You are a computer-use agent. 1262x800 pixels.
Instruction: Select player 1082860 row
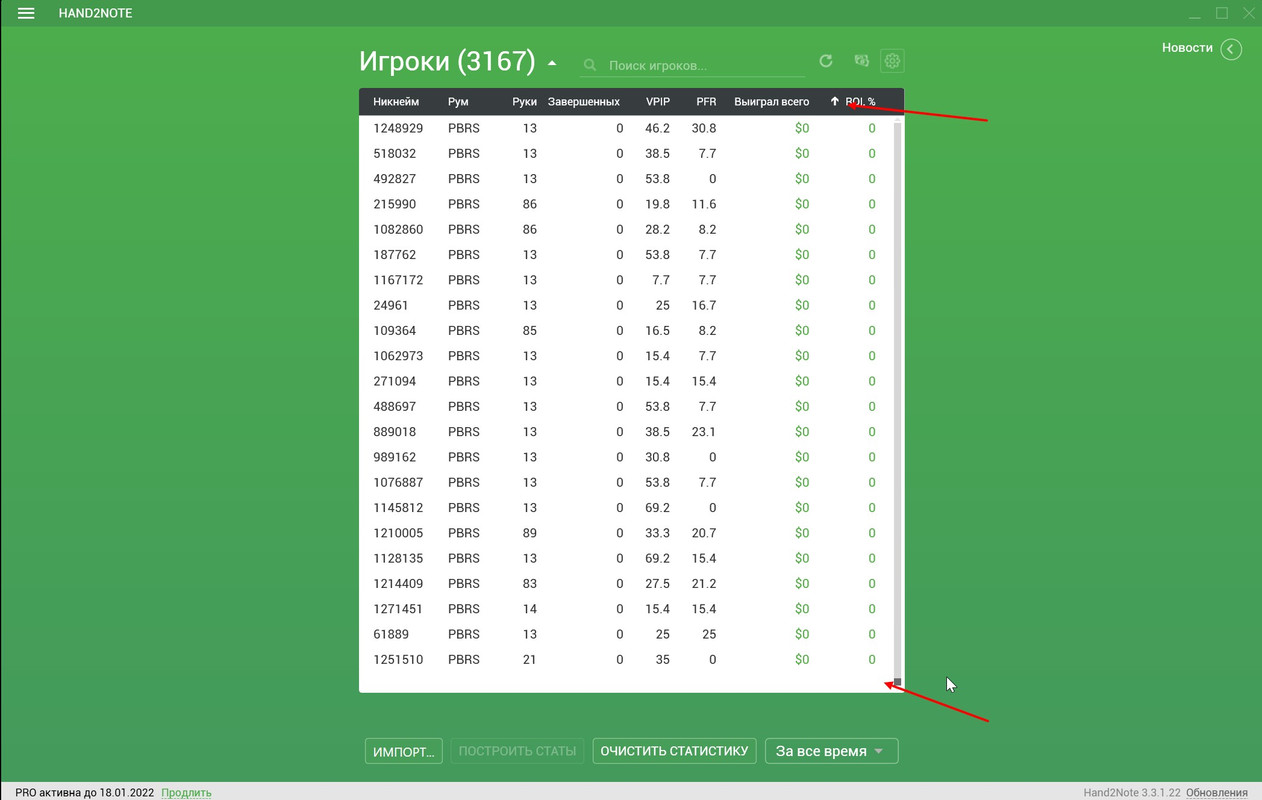(625, 229)
